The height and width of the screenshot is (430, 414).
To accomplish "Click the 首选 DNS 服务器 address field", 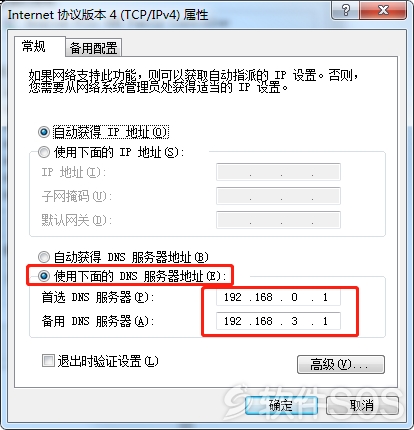I will pyautogui.click(x=278, y=297).
